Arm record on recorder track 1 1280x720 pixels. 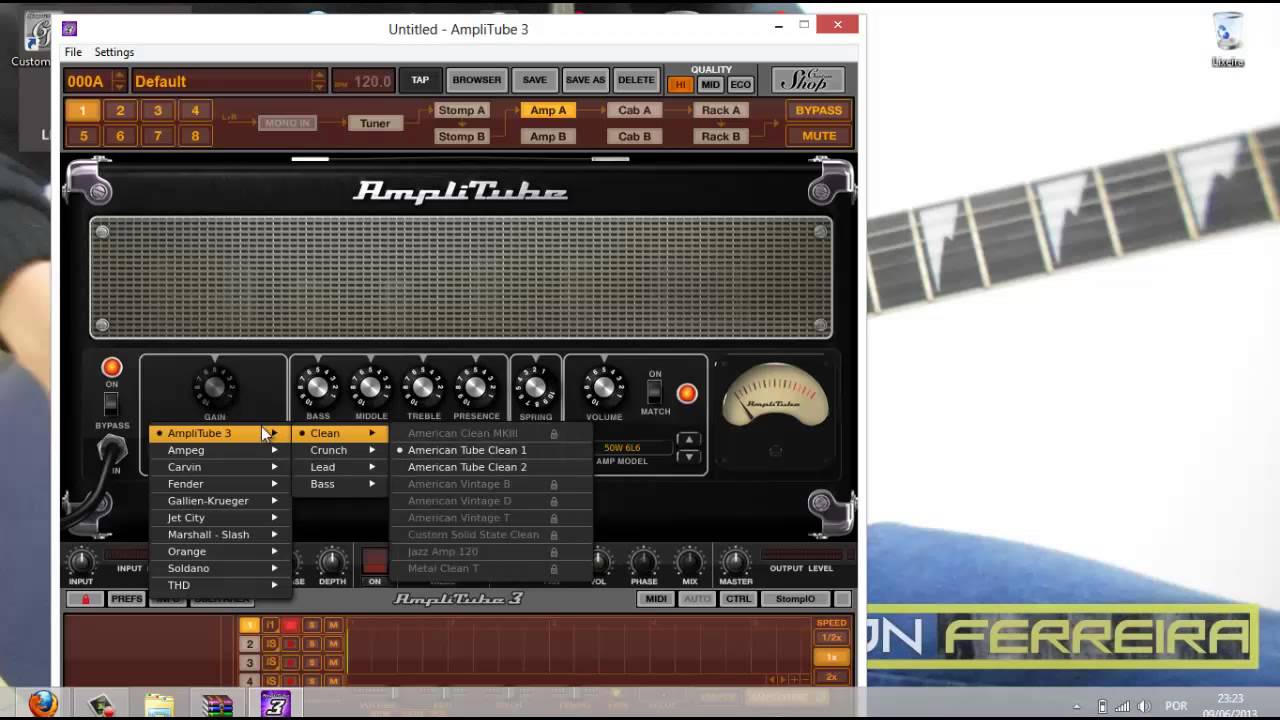point(291,625)
